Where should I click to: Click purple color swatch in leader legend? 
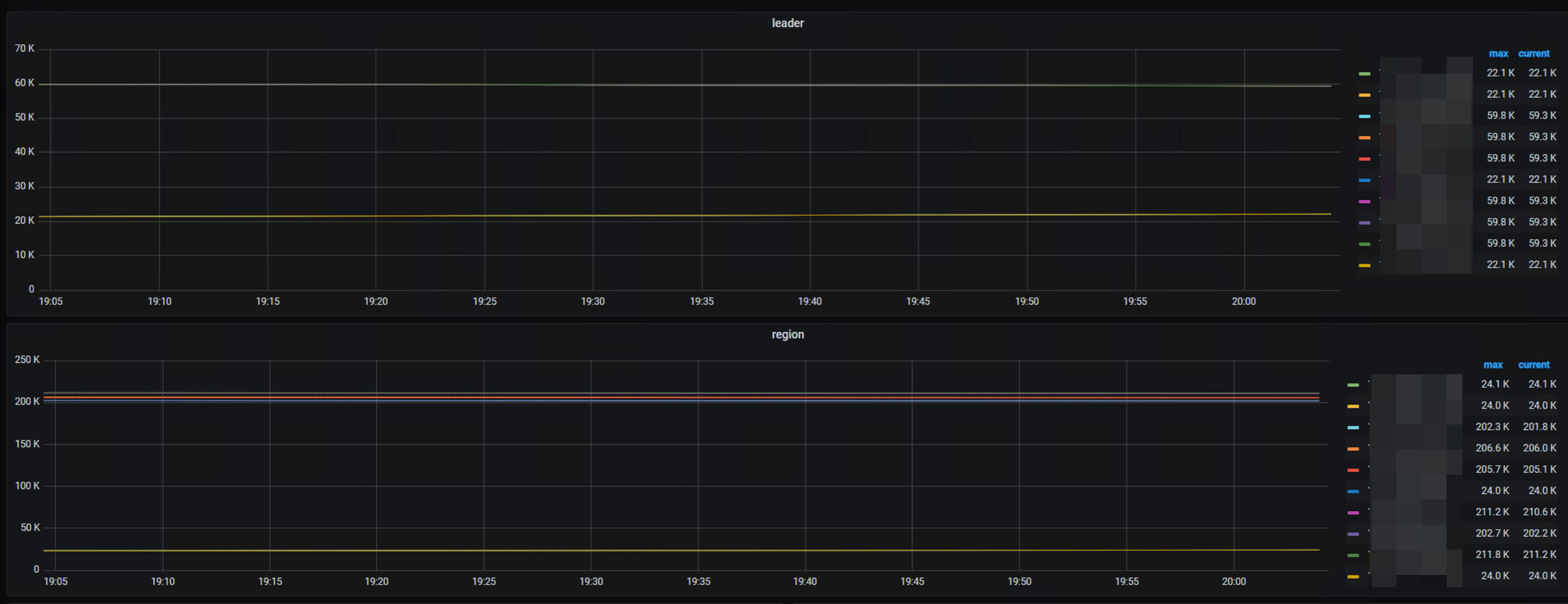click(1364, 222)
